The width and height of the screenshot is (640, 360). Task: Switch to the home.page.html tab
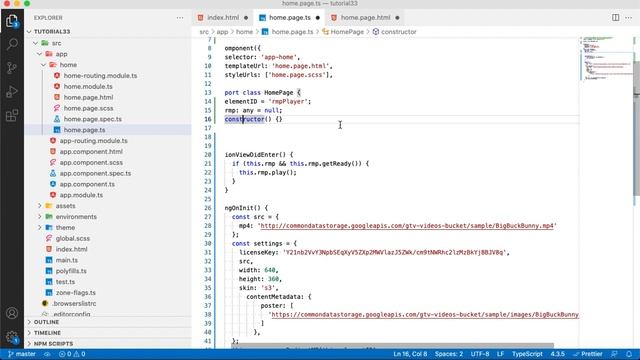365,18
